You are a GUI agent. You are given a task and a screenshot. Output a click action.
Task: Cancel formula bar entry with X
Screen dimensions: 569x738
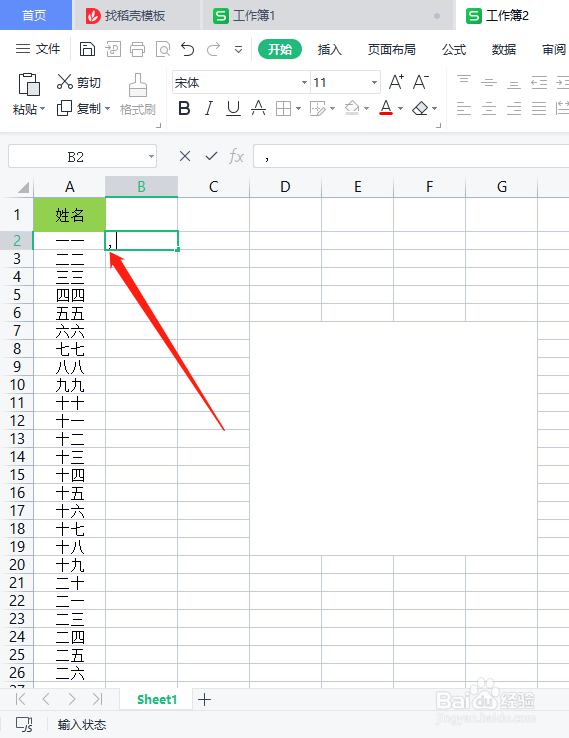(185, 156)
